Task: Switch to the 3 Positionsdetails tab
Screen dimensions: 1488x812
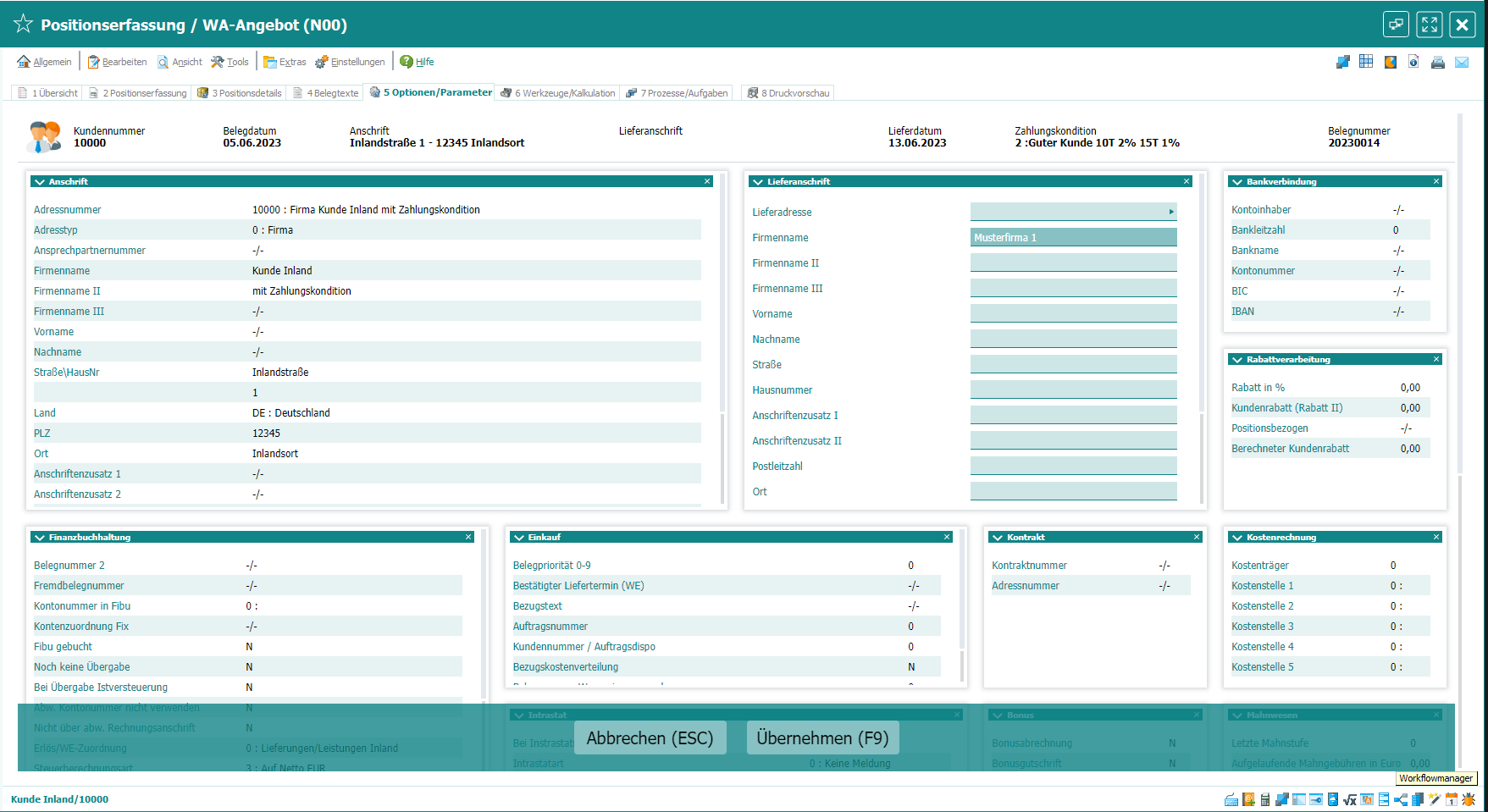Action: (x=240, y=93)
